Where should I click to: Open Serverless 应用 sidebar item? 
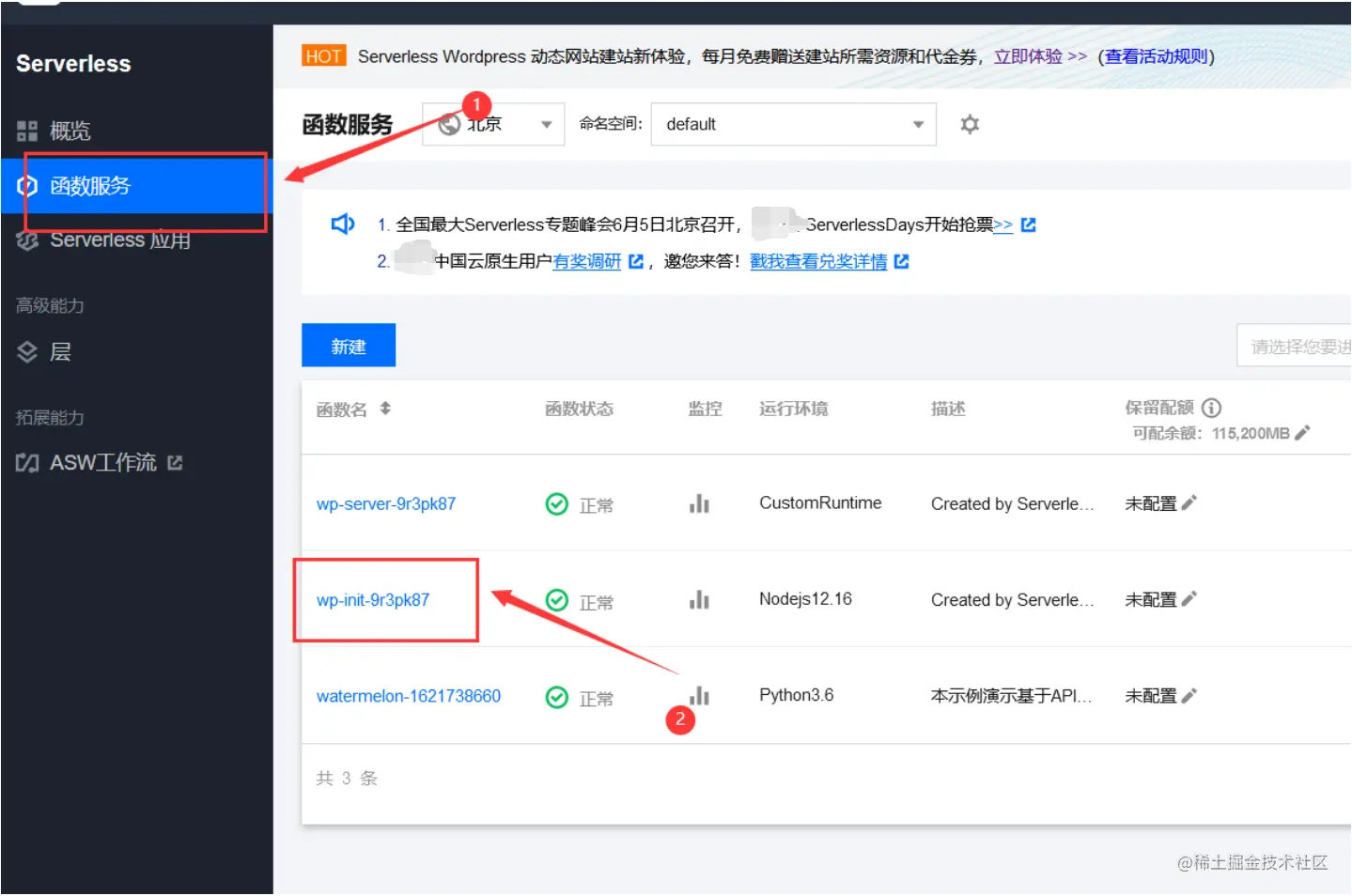[120, 239]
